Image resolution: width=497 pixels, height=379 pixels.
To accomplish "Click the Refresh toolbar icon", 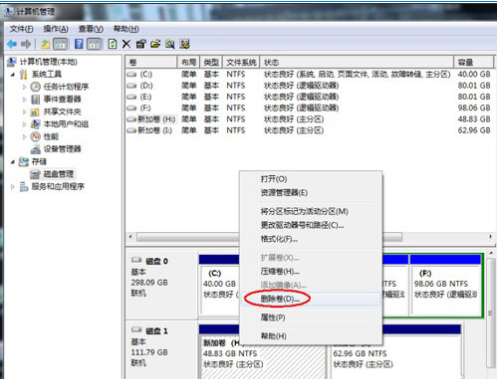I will point(112,44).
